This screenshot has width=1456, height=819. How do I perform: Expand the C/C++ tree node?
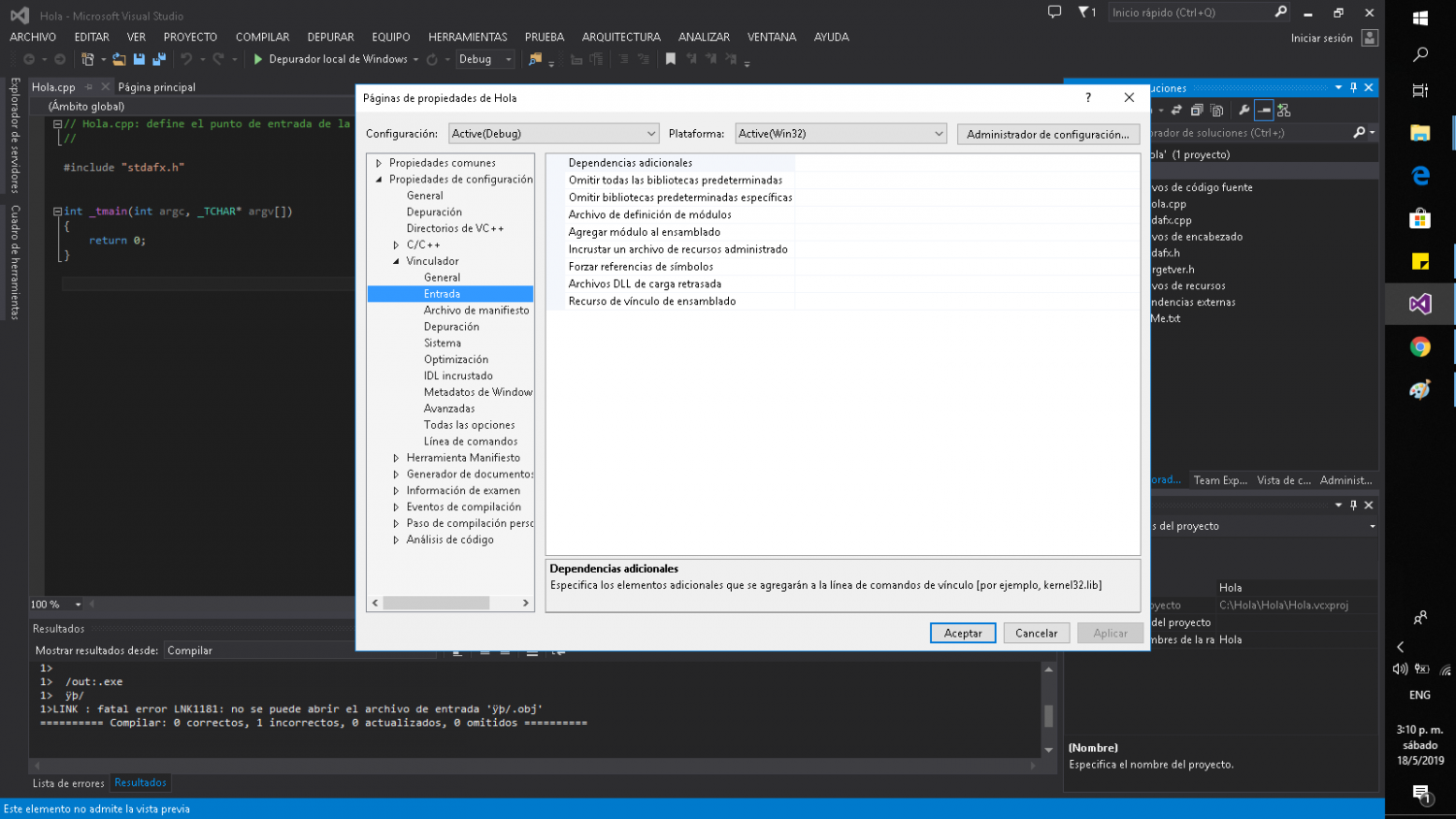[396, 245]
